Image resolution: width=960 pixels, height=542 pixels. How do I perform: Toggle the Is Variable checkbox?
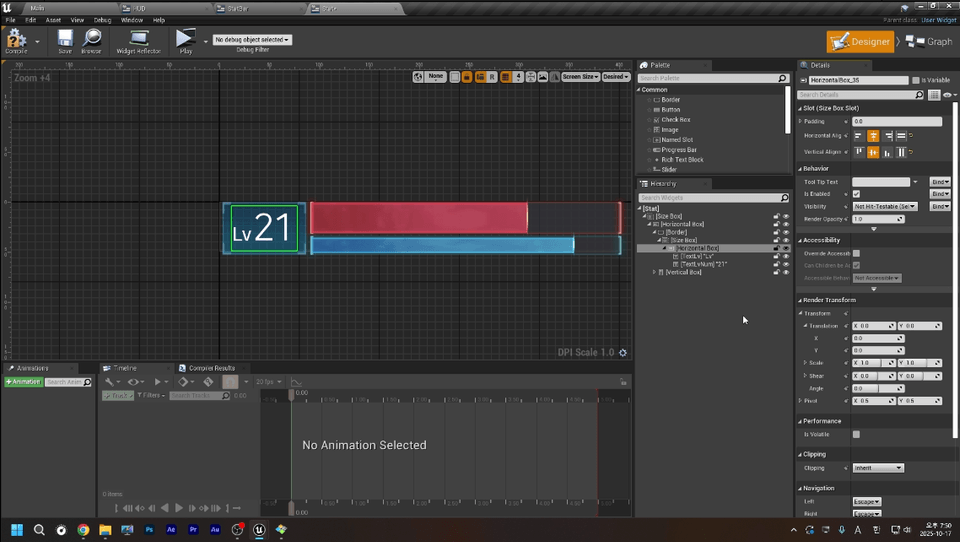916,80
